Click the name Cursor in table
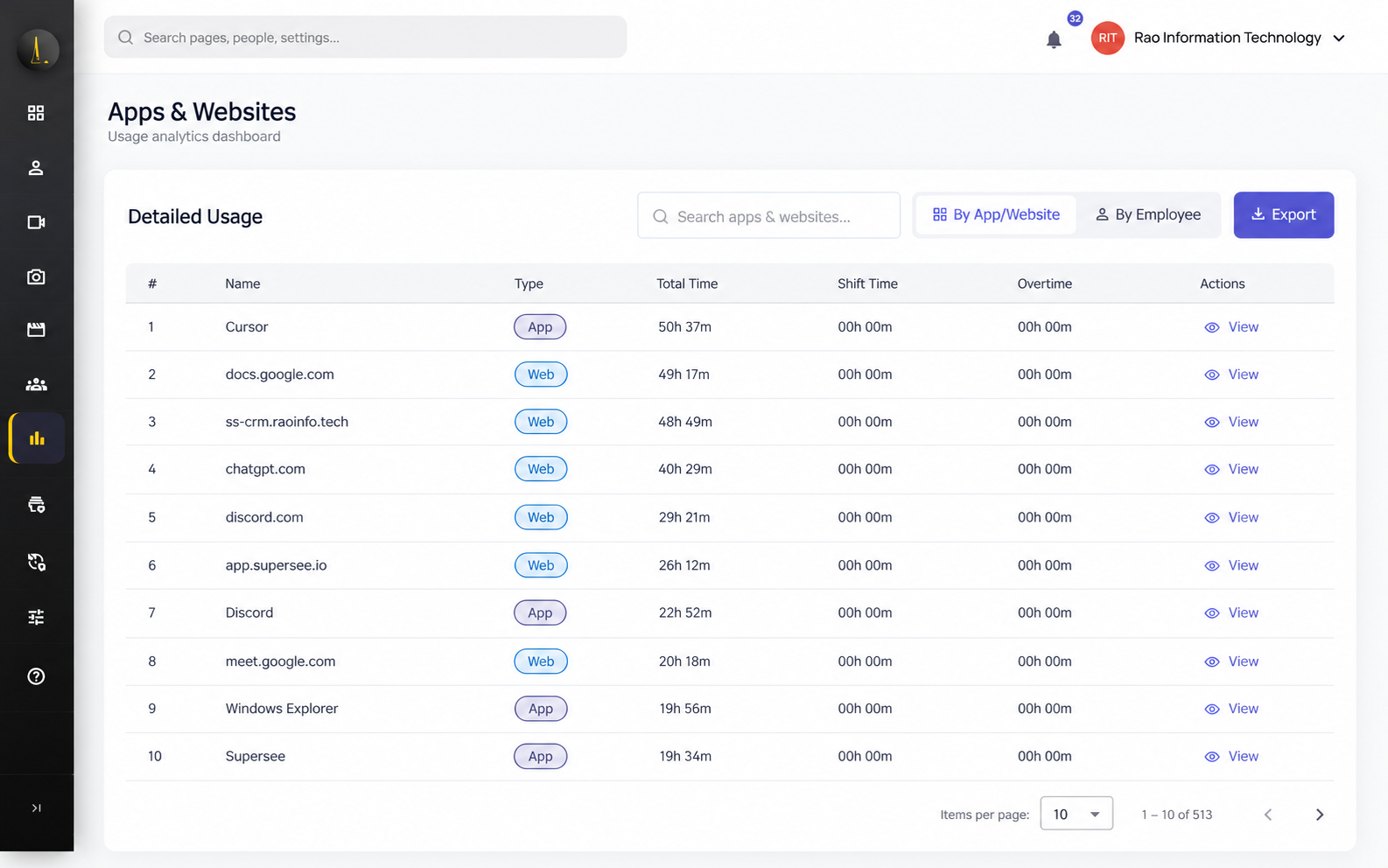 click(x=247, y=326)
